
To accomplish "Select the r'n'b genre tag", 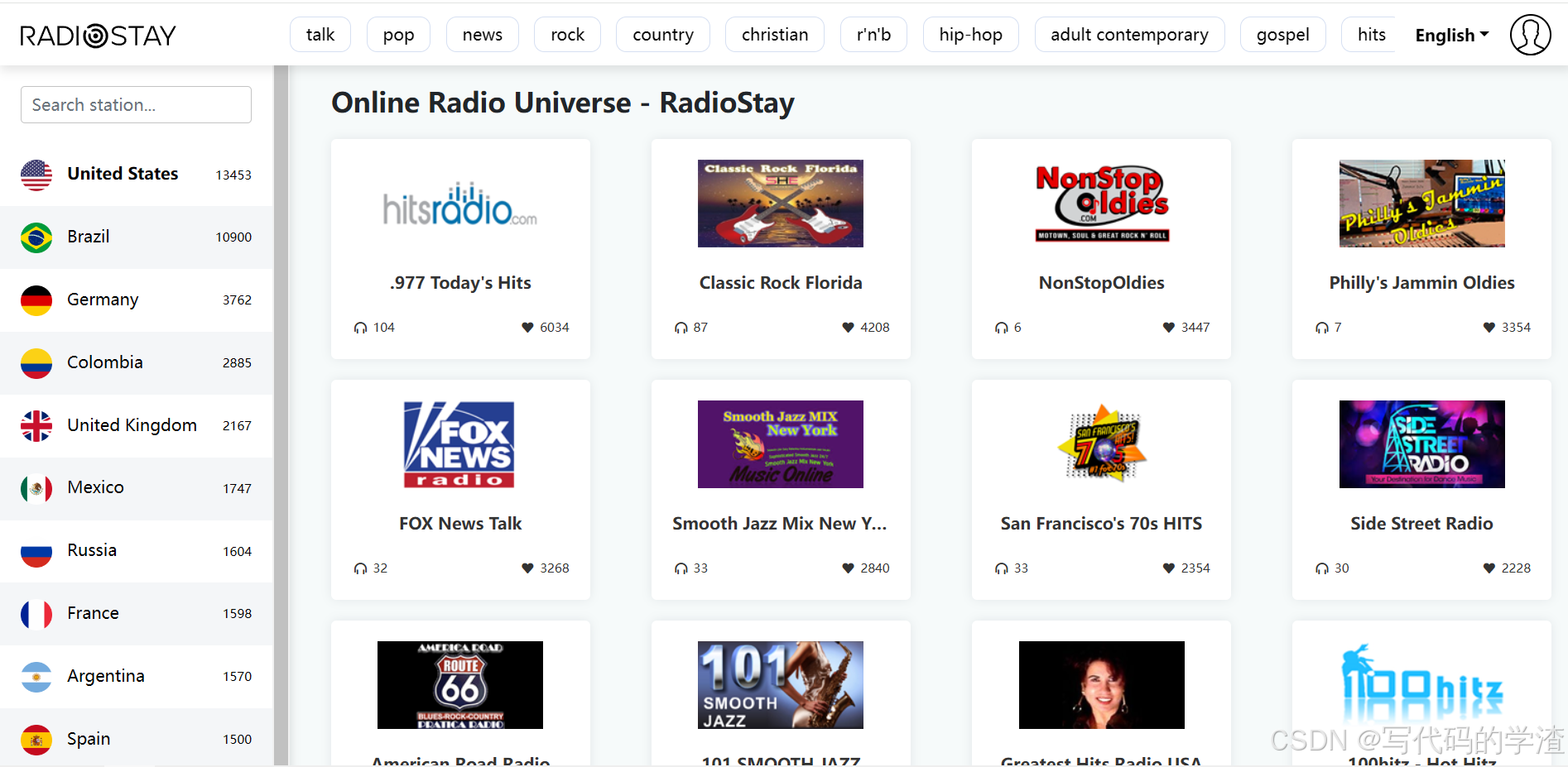I will click(x=873, y=35).
